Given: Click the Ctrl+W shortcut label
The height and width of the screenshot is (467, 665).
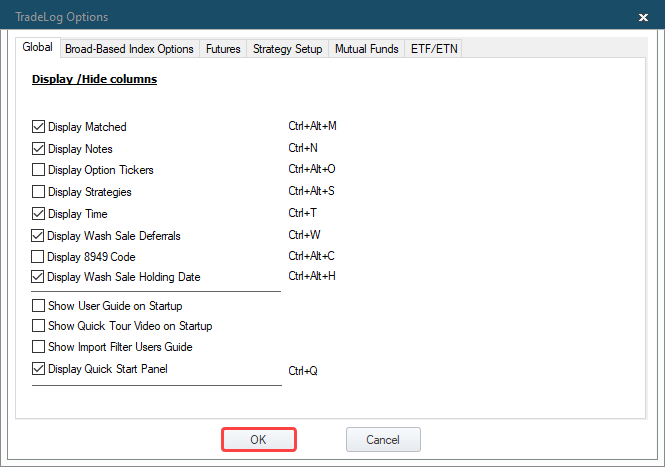Looking at the screenshot, I should 305,235.
